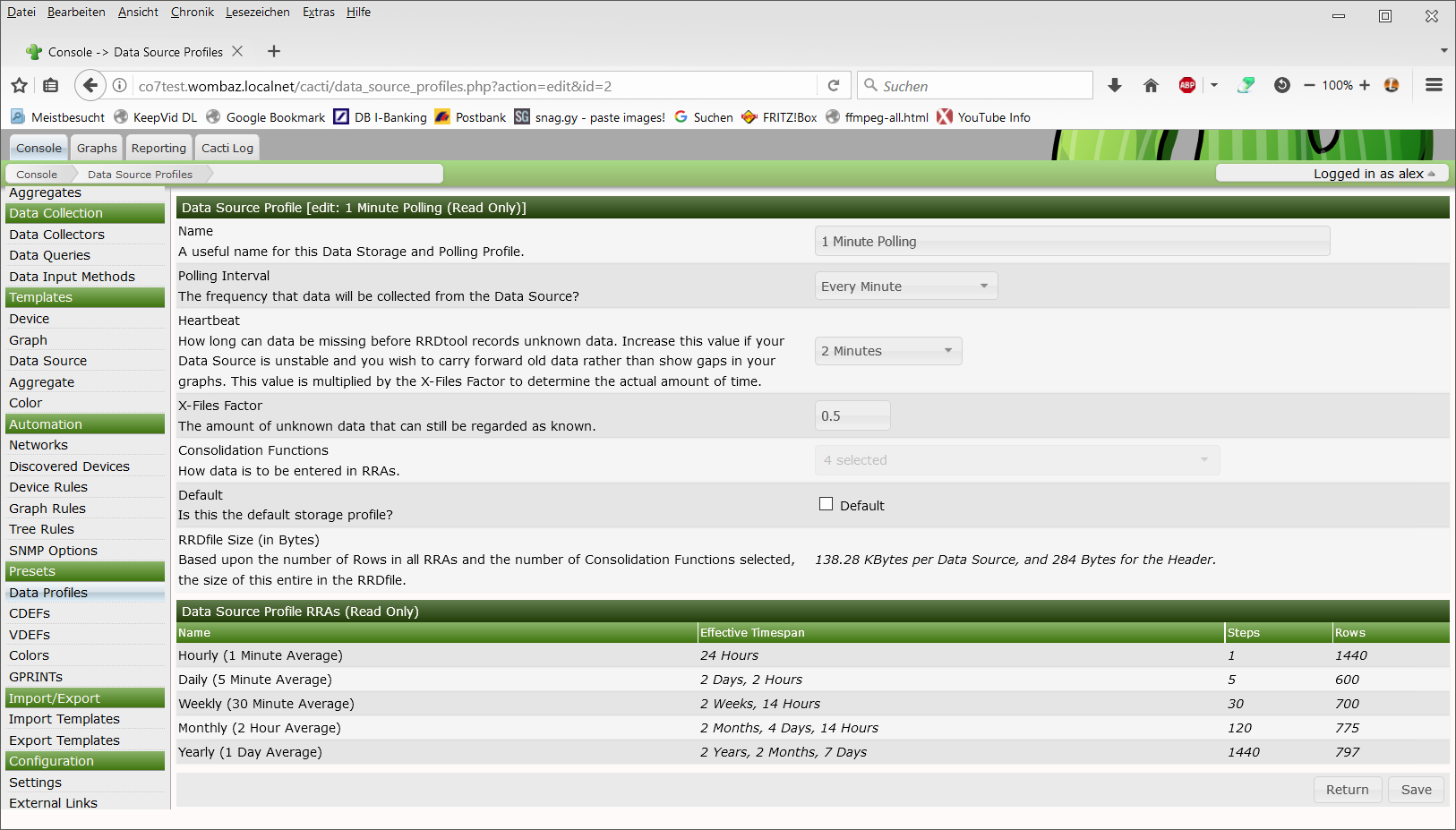Click the Console breadcrumb link

coord(37,174)
